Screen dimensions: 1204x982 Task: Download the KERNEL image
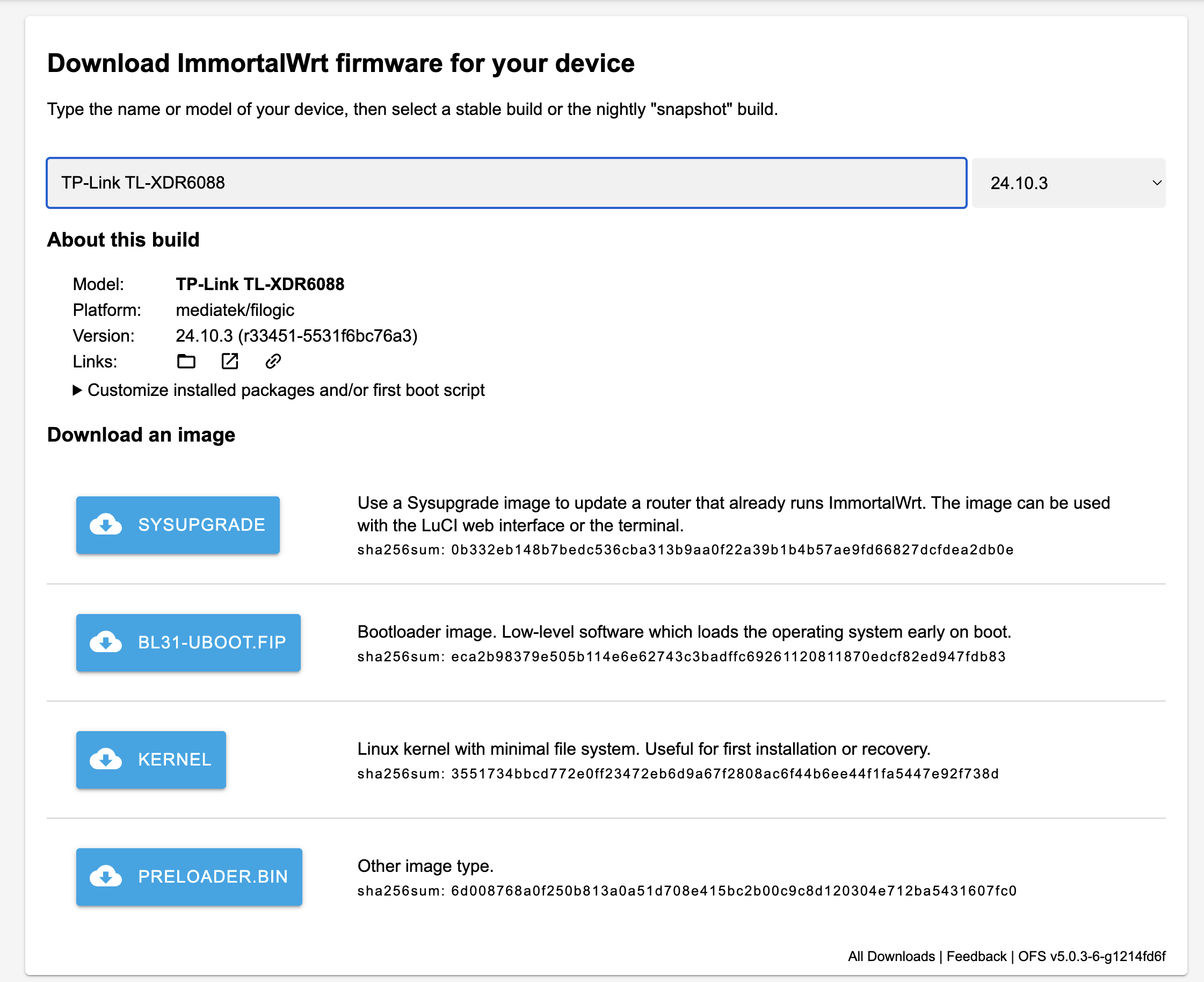(174, 760)
